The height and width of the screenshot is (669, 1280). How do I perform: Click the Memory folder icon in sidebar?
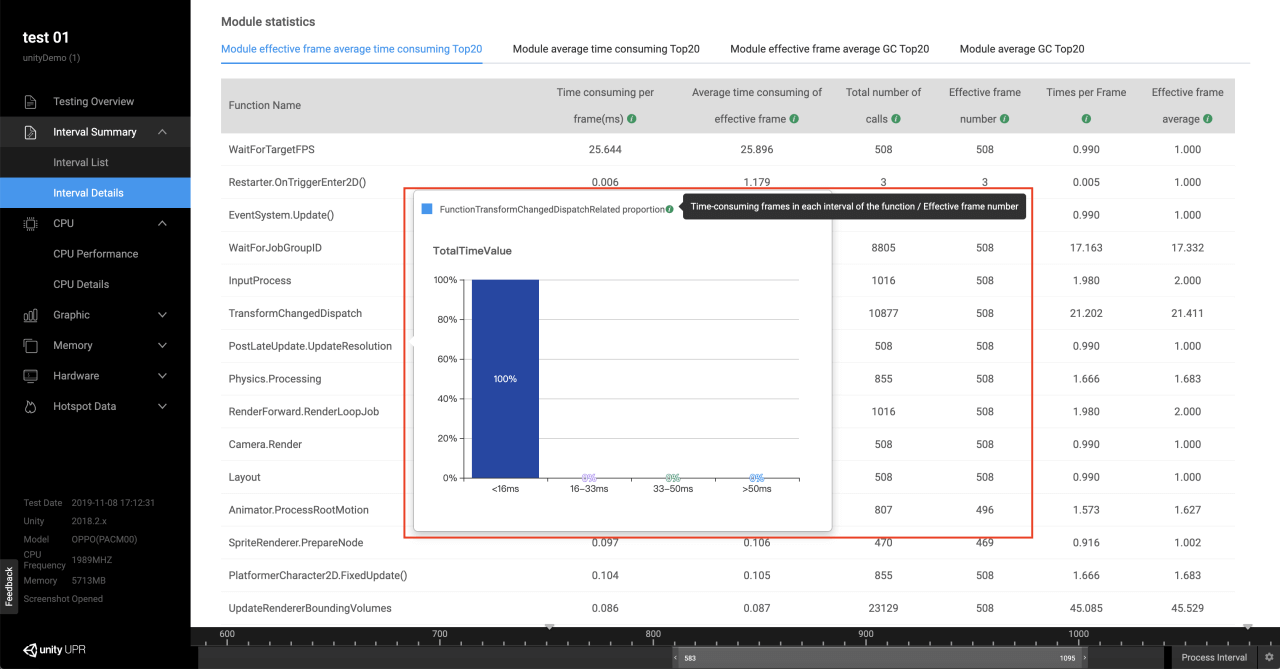point(31,346)
